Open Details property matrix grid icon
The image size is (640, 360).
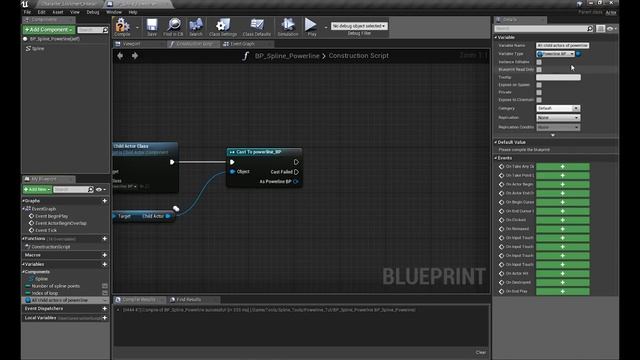tap(600, 29)
